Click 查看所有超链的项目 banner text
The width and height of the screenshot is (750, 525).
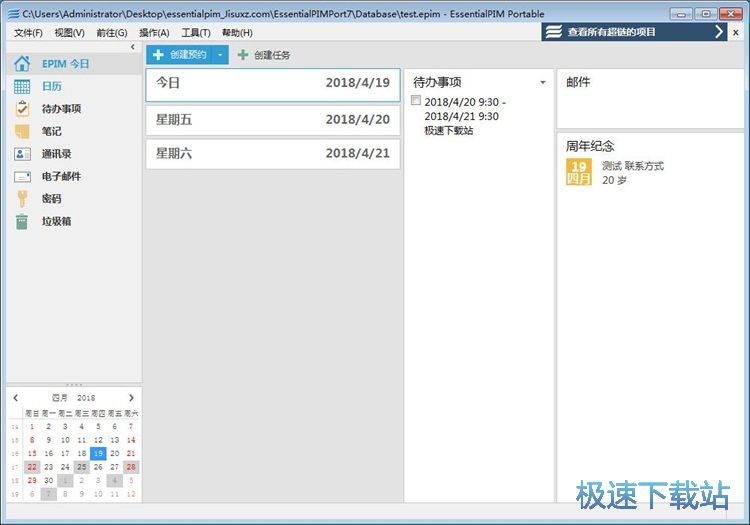tap(611, 32)
